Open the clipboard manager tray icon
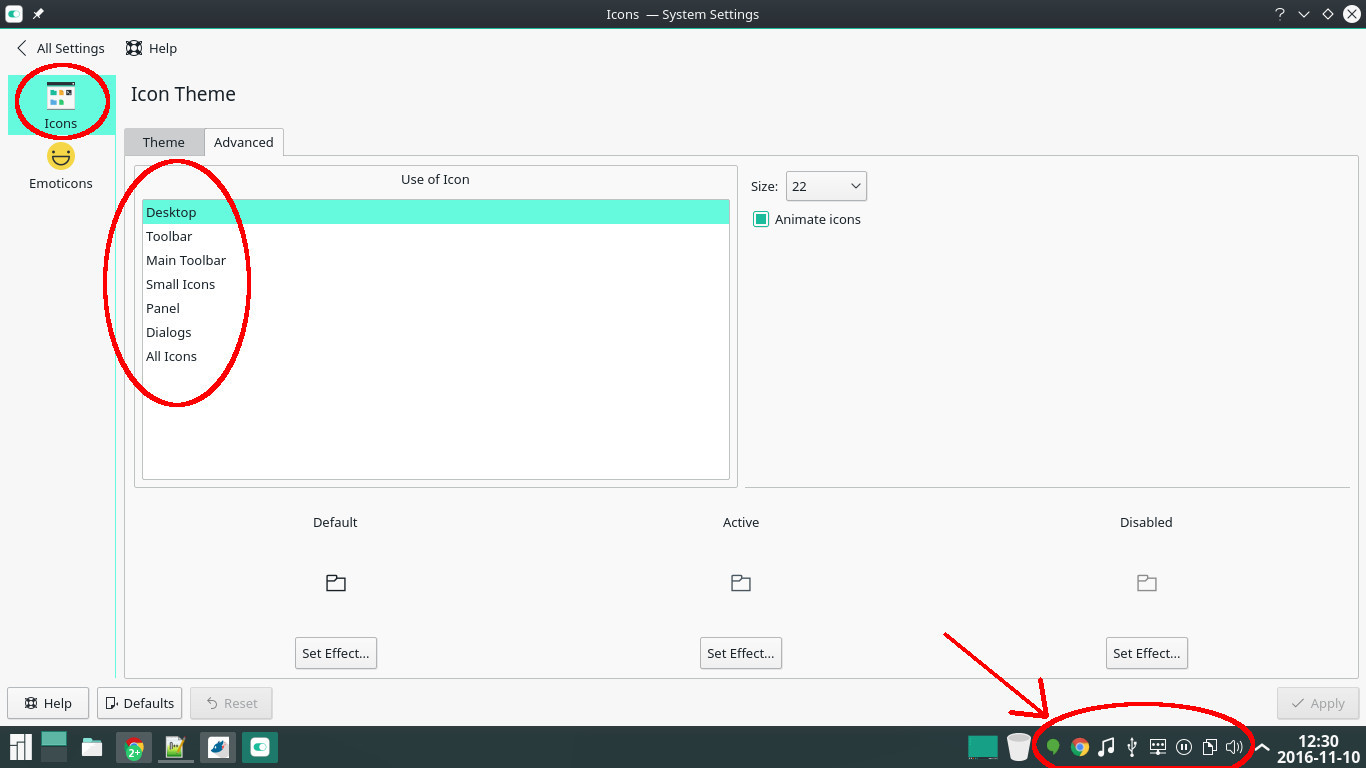Image resolution: width=1366 pixels, height=768 pixels. pyautogui.click(x=1209, y=746)
